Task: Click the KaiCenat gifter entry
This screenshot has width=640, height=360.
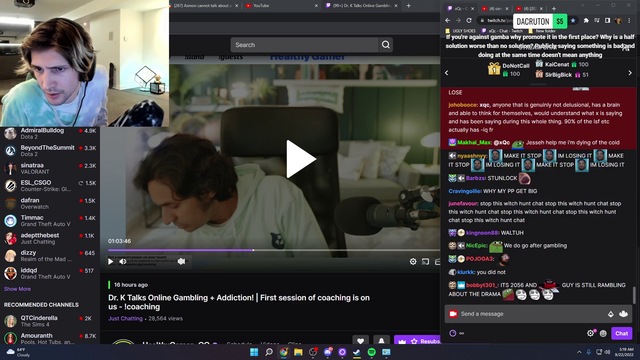Action: click(x=562, y=64)
